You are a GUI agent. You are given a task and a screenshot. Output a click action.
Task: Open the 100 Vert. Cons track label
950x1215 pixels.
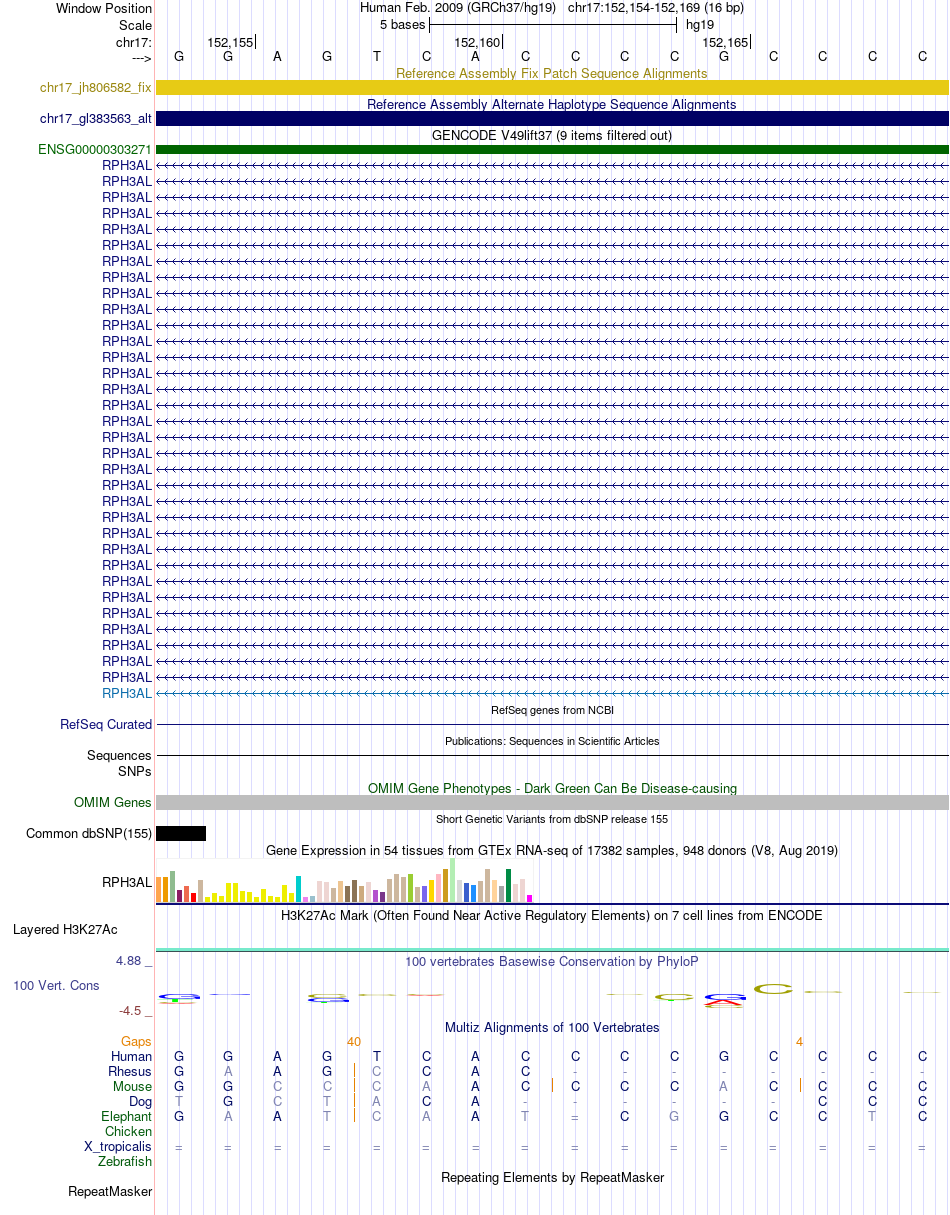point(56,985)
